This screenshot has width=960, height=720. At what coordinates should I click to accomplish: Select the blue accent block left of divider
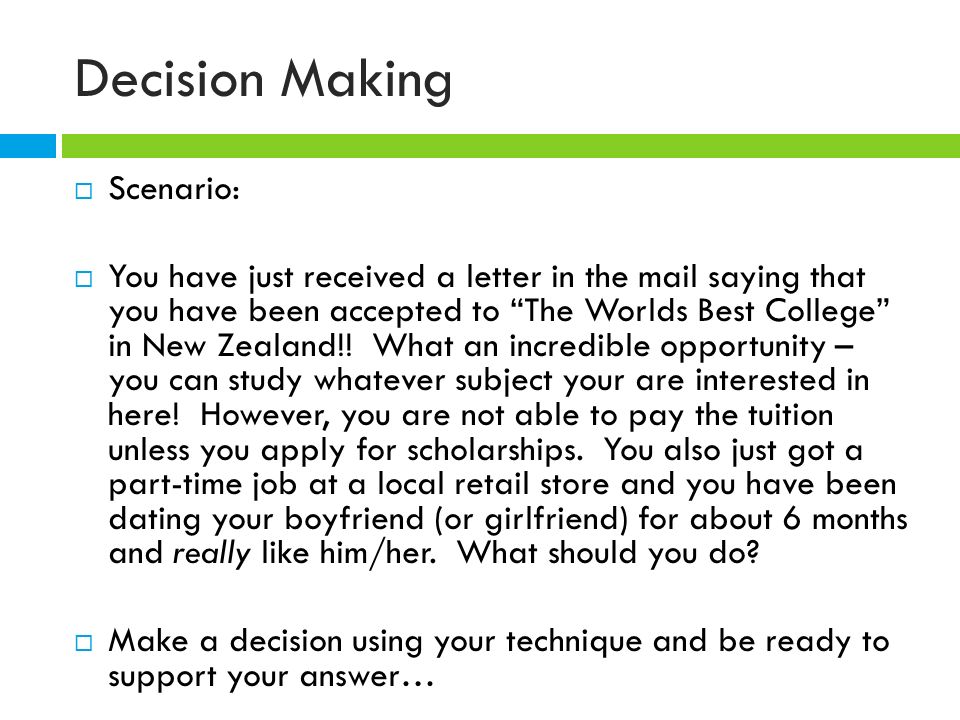28,146
